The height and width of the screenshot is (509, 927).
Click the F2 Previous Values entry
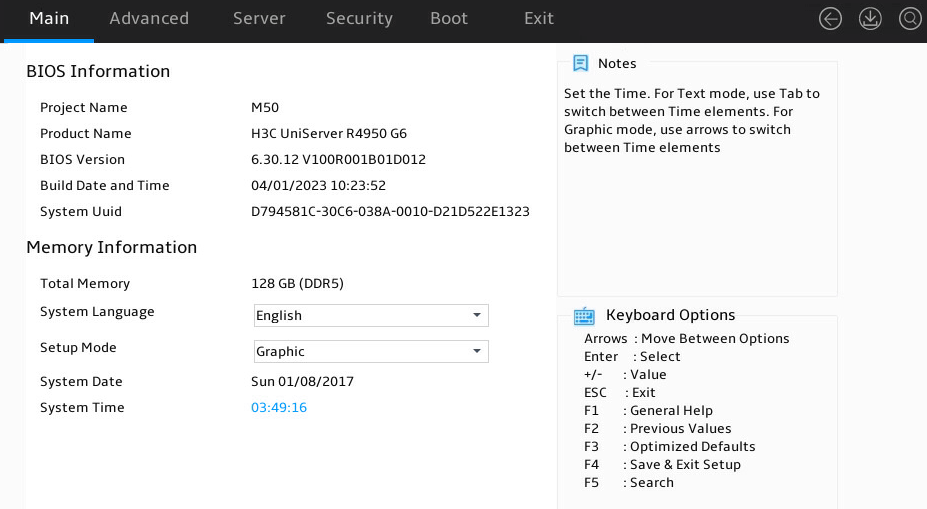[657, 429]
